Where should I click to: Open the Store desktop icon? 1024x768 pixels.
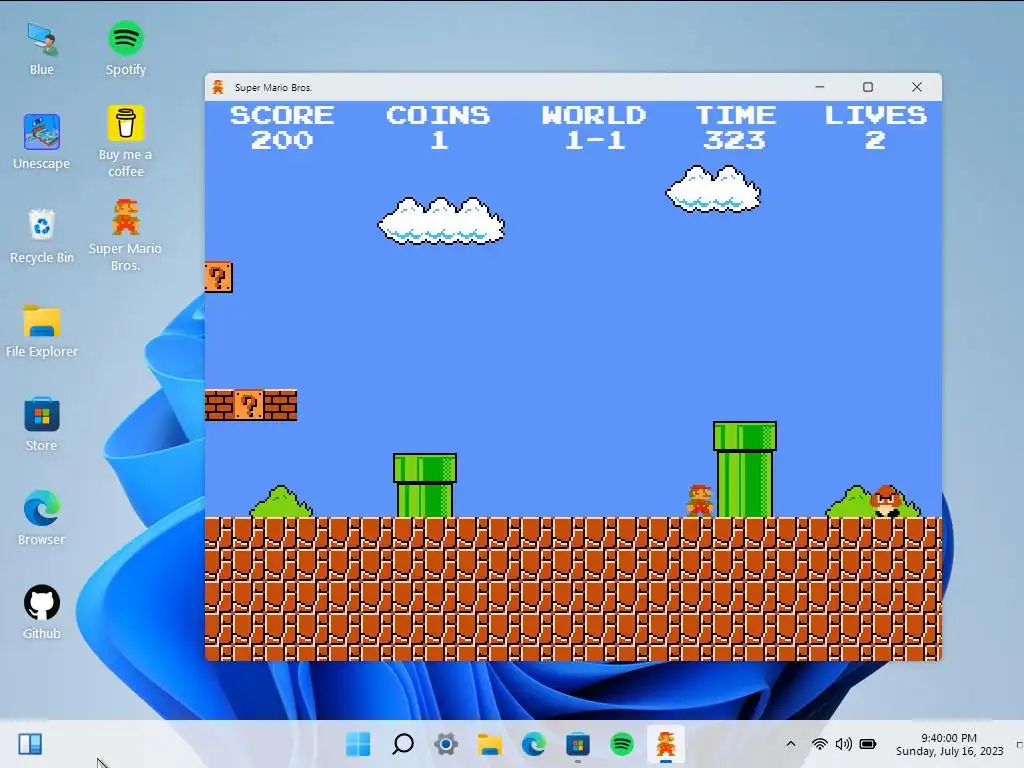pyautogui.click(x=42, y=424)
